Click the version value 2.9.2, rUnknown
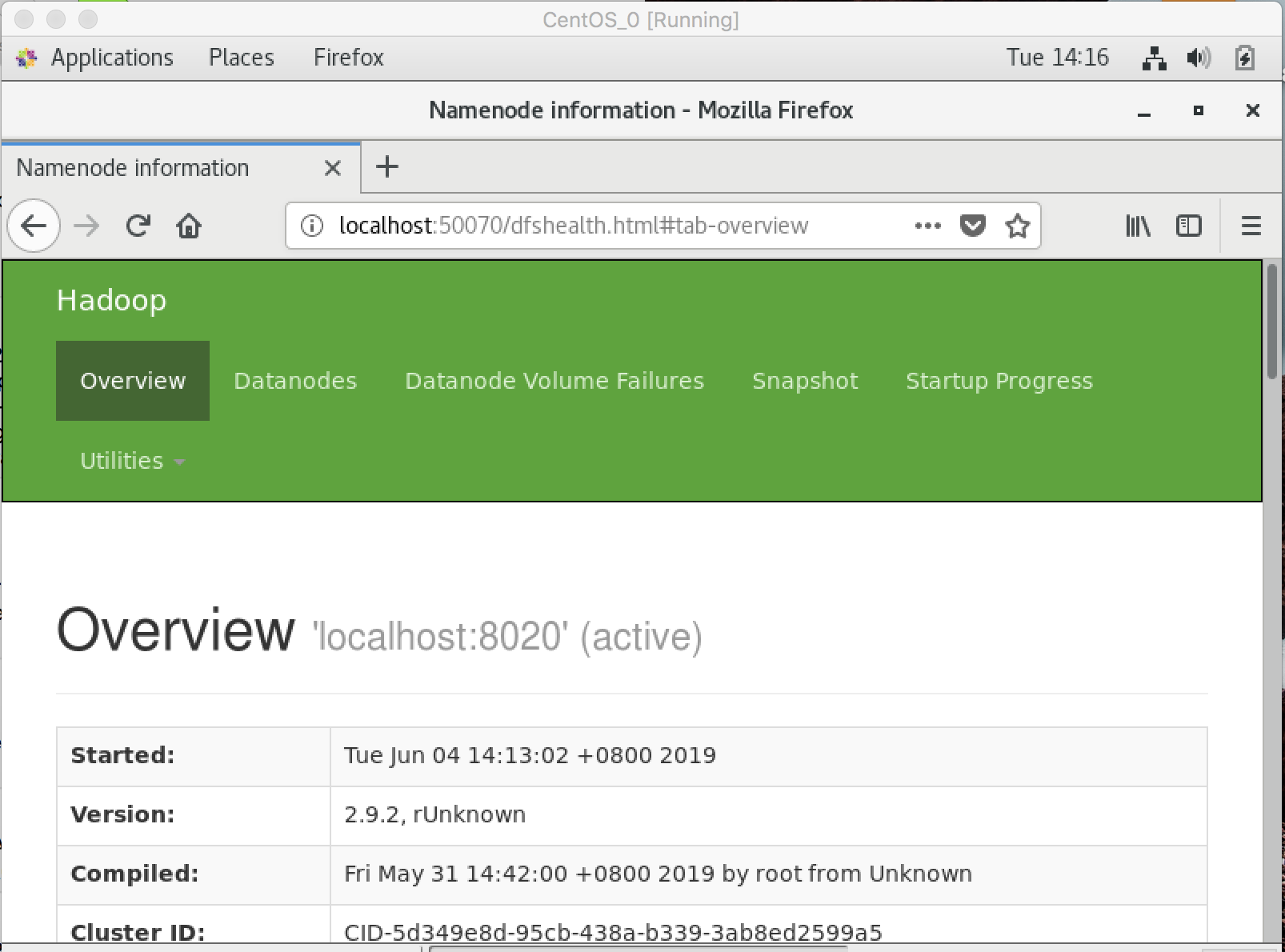Image resolution: width=1285 pixels, height=952 pixels. (434, 814)
